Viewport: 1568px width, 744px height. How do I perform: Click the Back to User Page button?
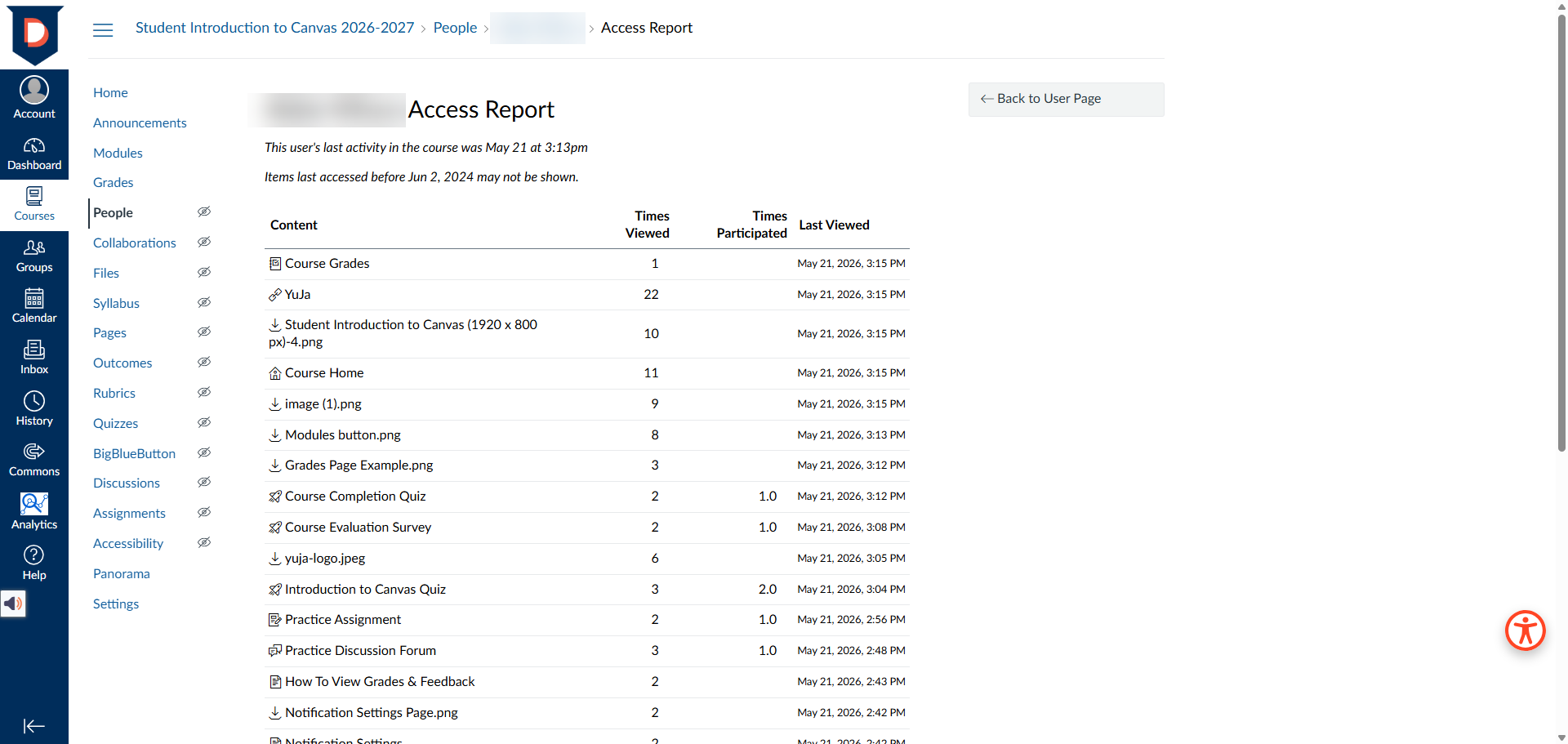click(x=1066, y=99)
